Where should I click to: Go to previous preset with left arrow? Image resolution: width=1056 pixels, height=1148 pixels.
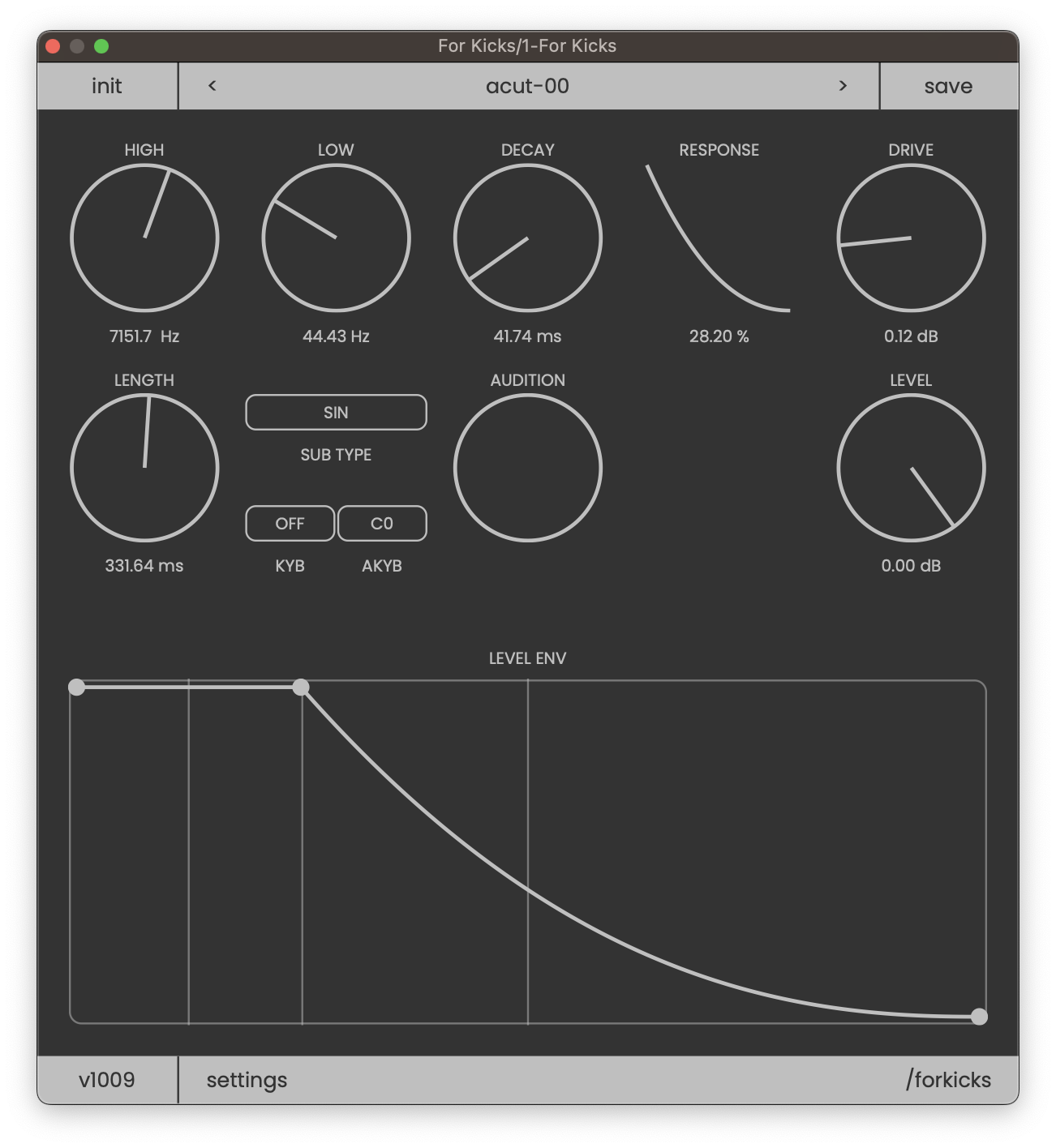tap(212, 86)
